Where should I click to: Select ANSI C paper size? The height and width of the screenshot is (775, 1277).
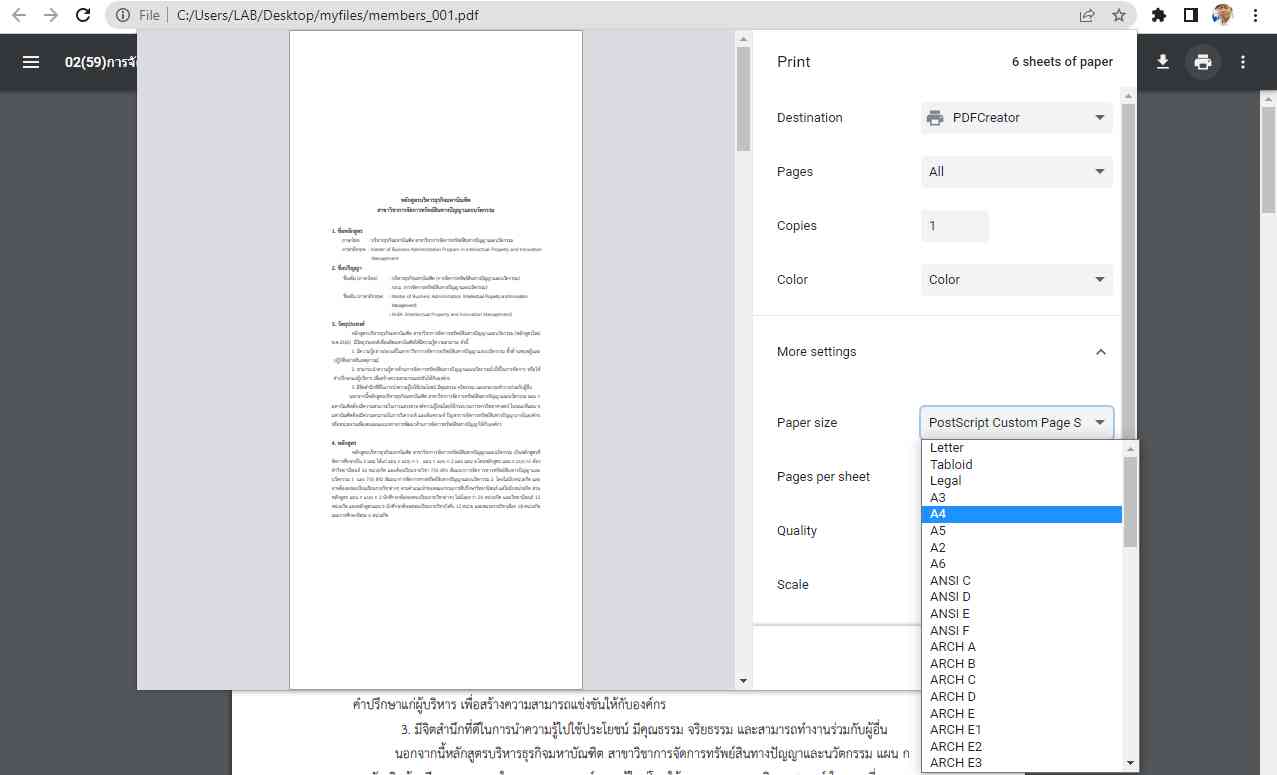click(1020, 581)
